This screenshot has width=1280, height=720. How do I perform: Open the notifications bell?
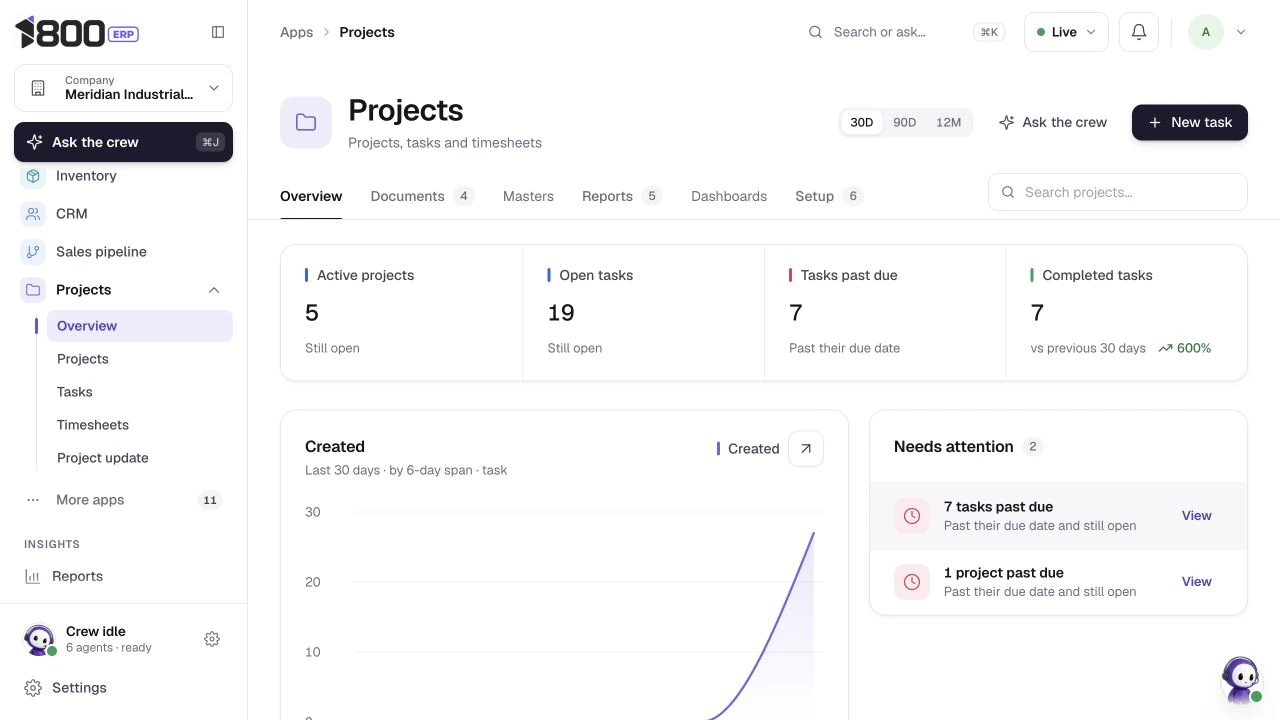click(1139, 32)
